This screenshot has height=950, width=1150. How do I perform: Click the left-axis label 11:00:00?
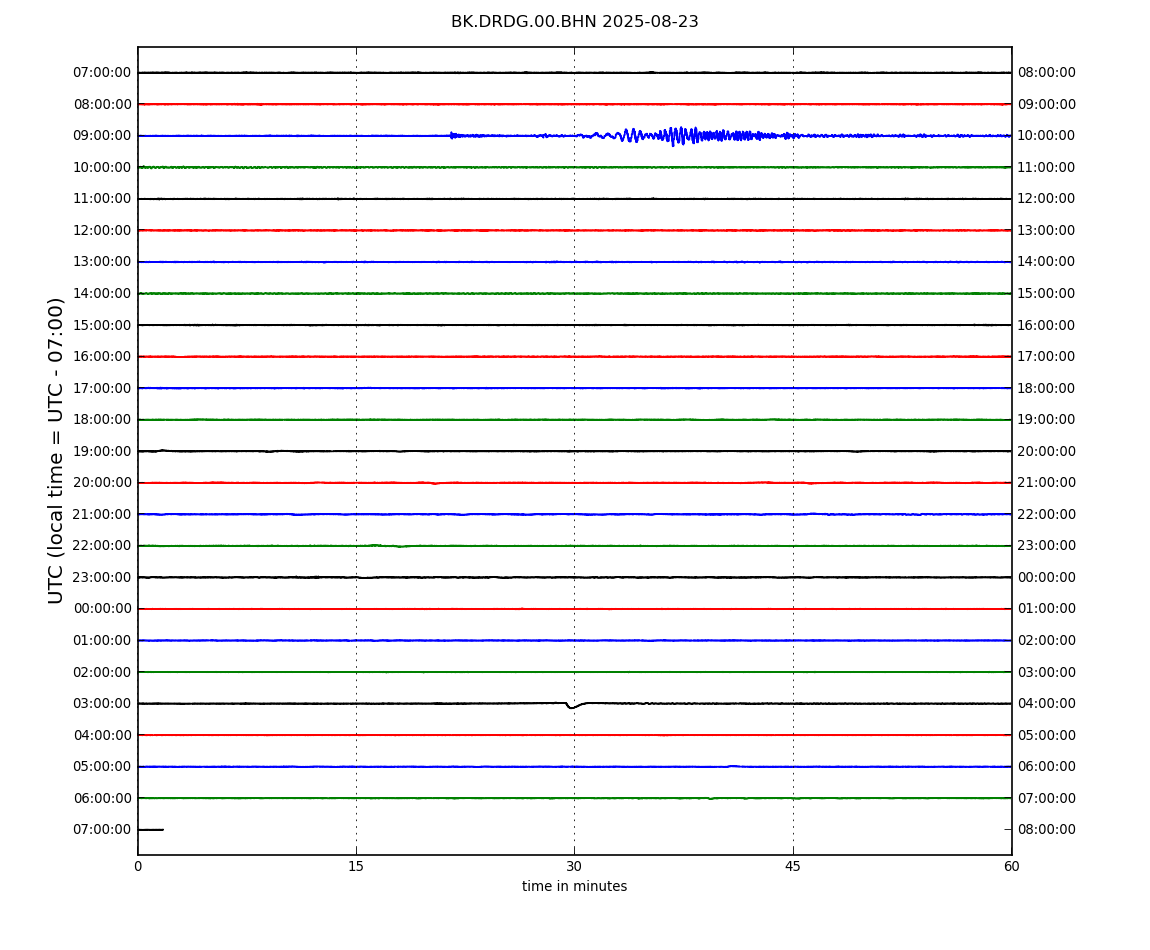point(102,199)
